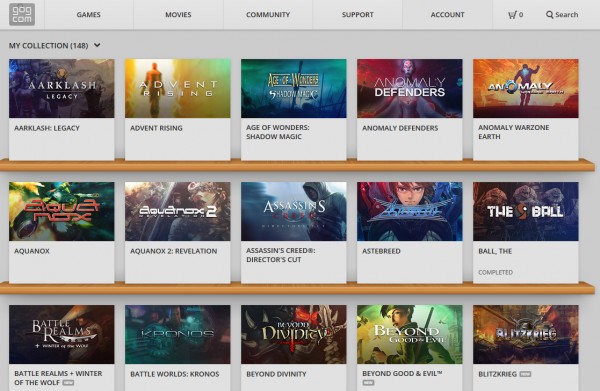600x391 pixels.
Task: Open the Beyond Good & Evil cover art
Action: (409, 334)
